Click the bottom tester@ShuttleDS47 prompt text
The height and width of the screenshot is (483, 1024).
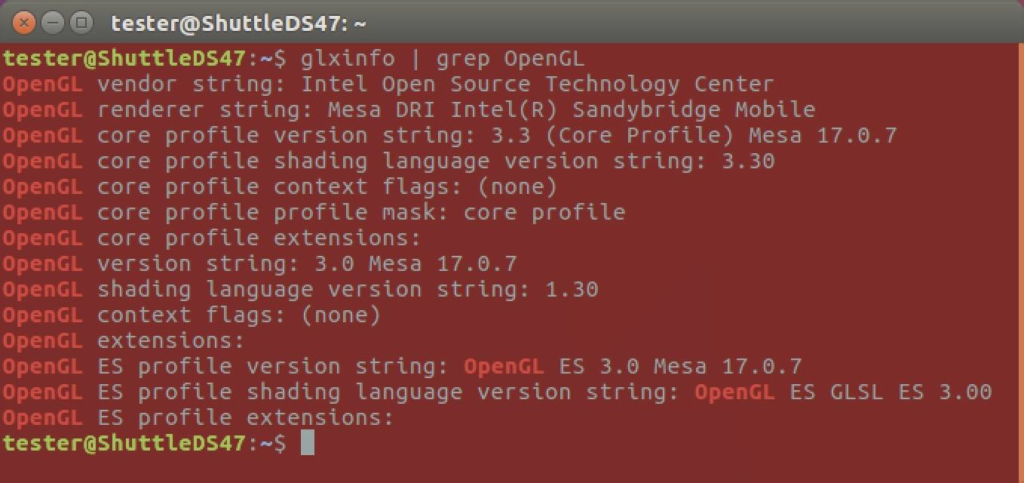(123, 443)
